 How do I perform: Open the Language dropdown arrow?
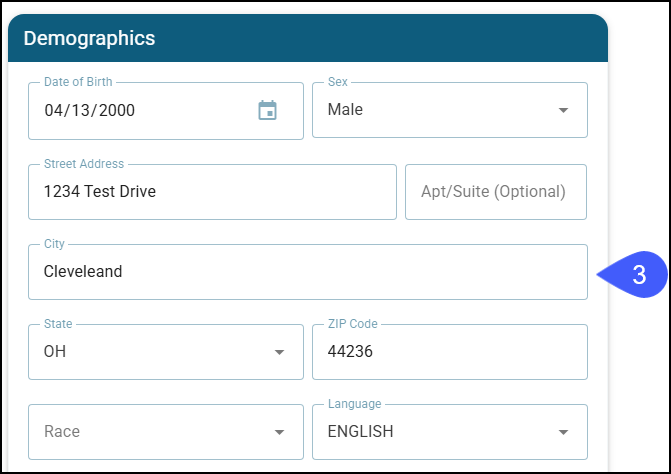pos(563,432)
